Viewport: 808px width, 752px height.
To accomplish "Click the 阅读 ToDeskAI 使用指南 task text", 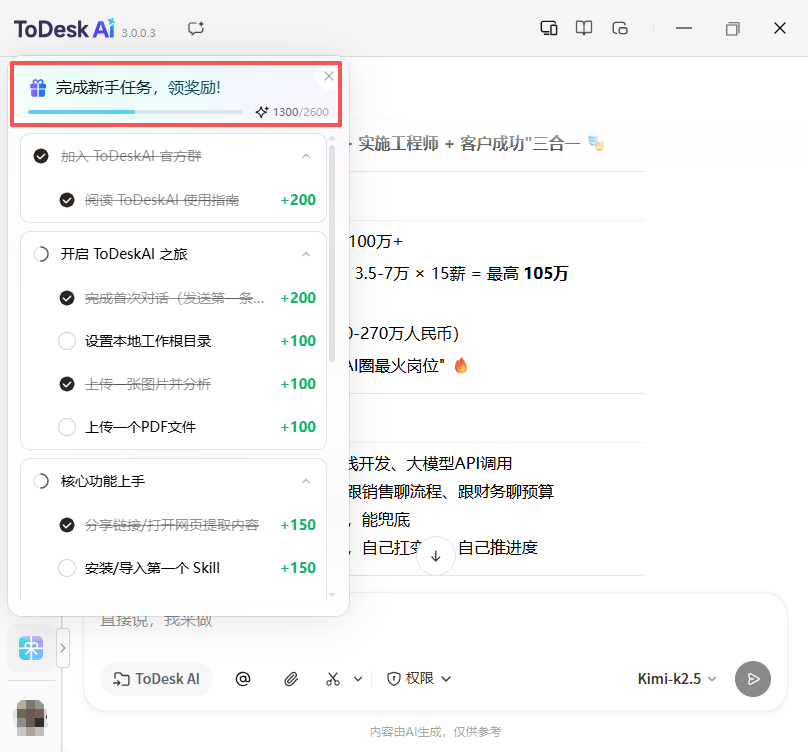I will tap(162, 200).
